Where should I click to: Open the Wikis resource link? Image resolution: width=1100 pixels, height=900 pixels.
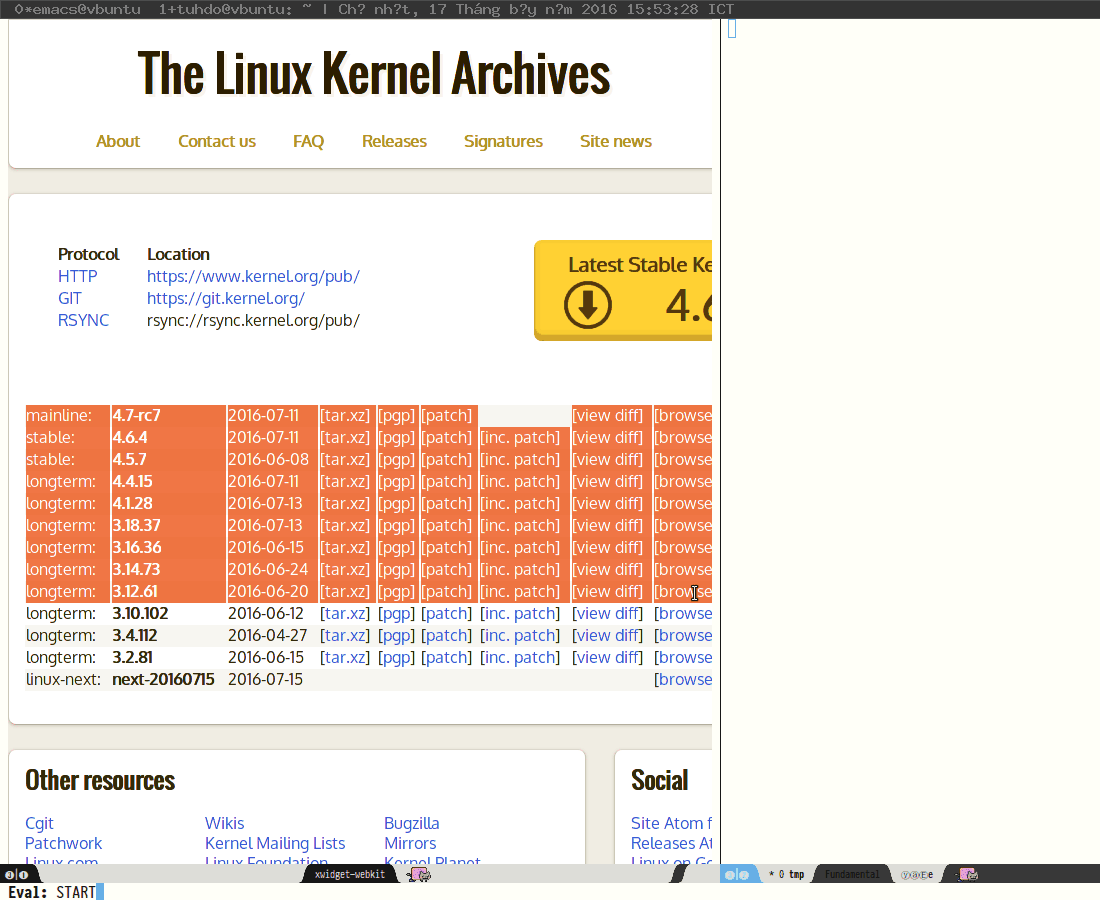224,823
